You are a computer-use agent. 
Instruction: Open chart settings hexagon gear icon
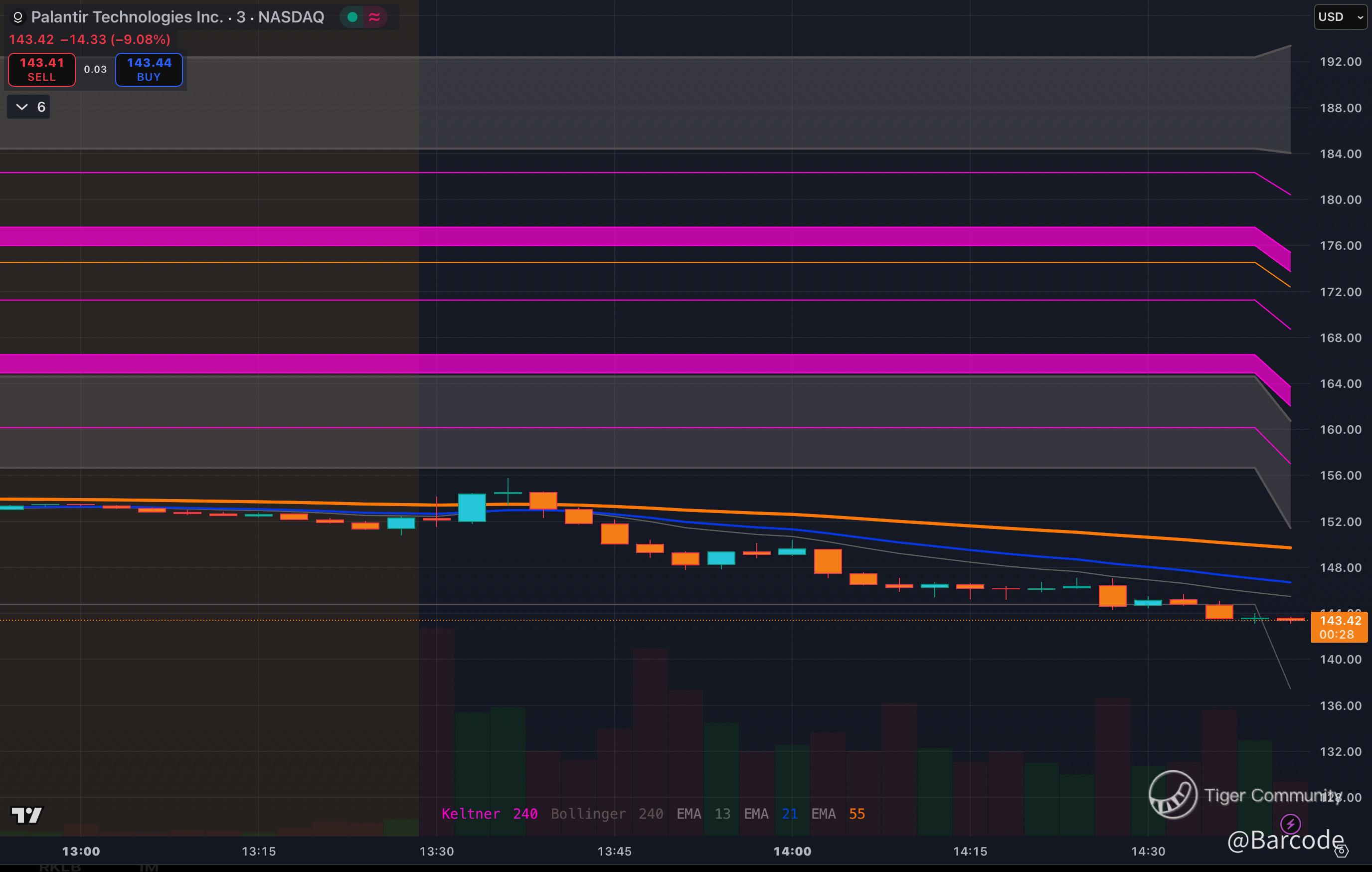1342,851
